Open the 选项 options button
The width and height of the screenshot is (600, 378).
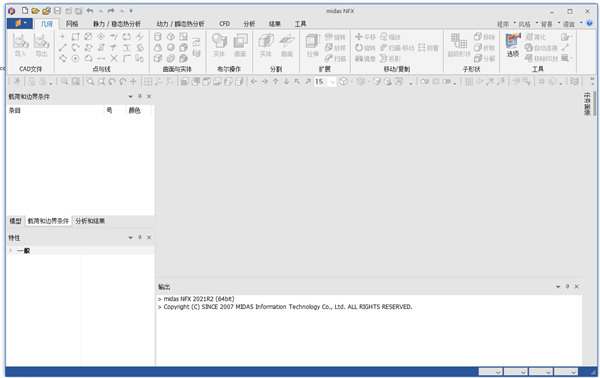[x=513, y=45]
